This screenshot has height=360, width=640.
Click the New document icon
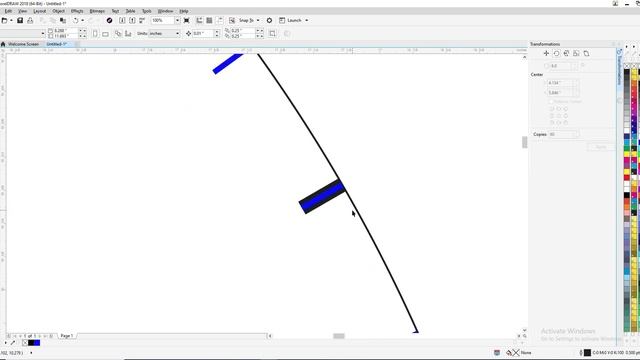(4, 20)
